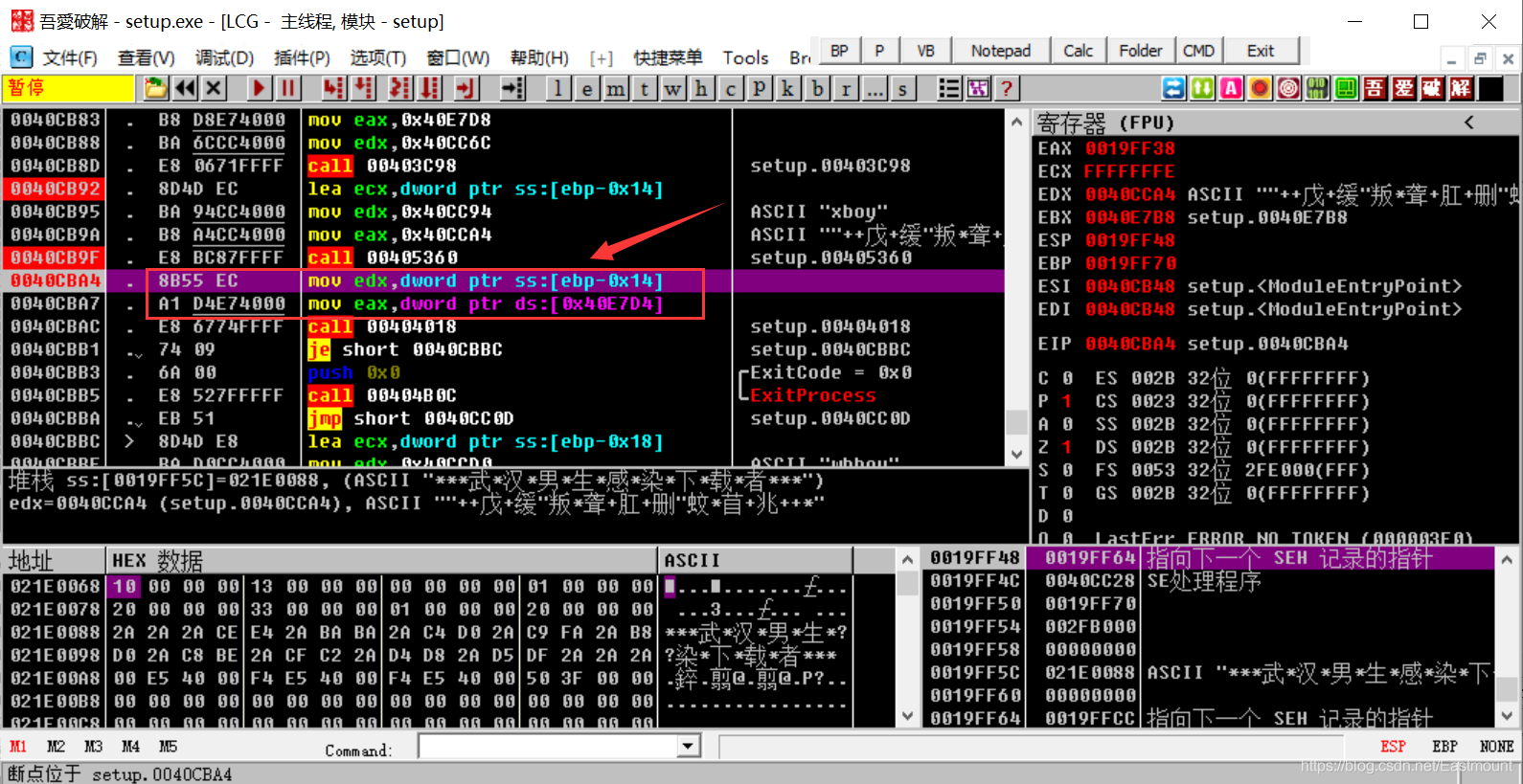The height and width of the screenshot is (784, 1523).
Task: Open Executable modules via 'e' button
Action: coord(587,89)
